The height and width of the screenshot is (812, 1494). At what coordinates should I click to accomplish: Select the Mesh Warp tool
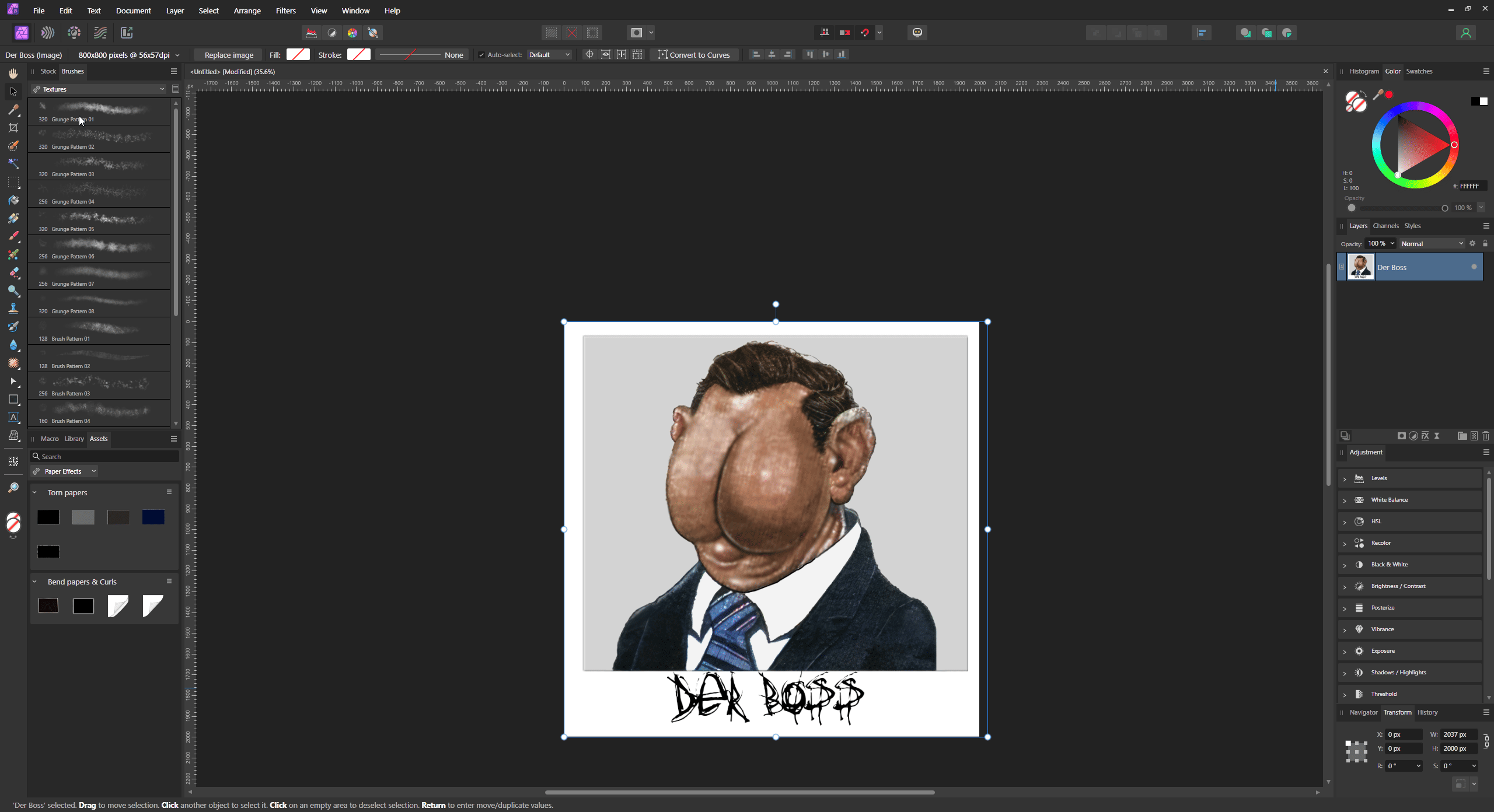tap(13, 436)
